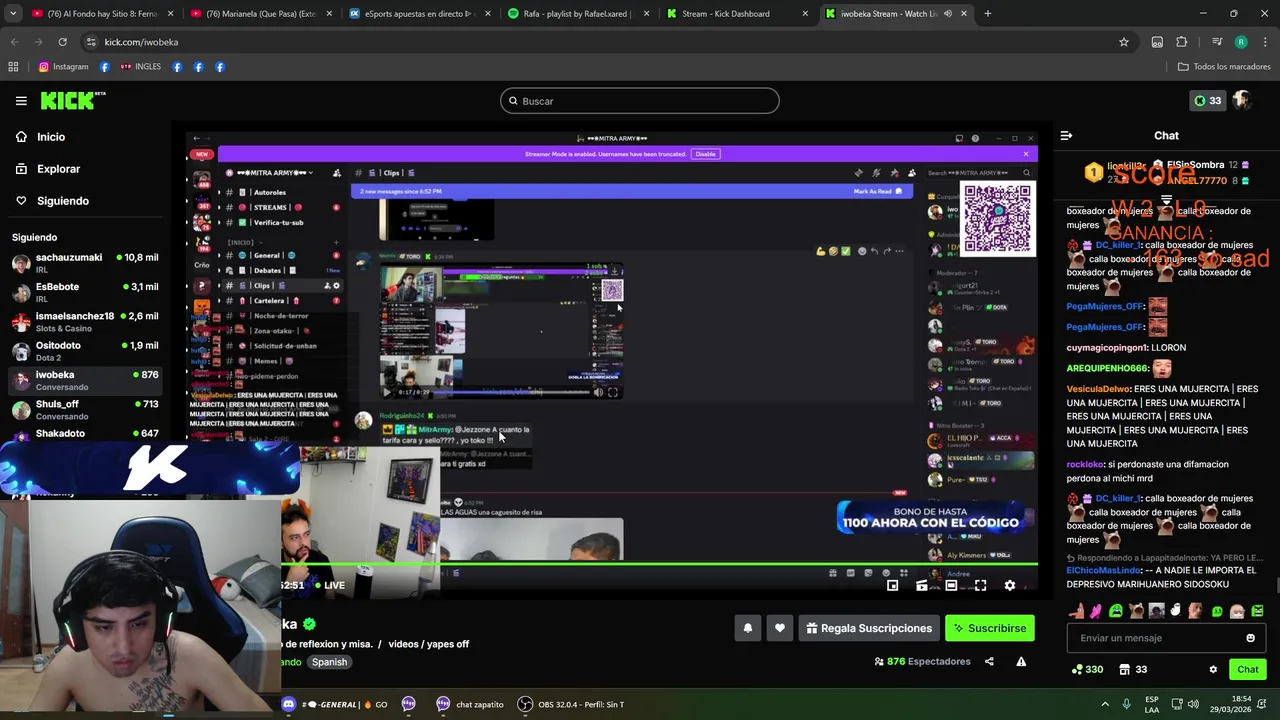Toggle mini player mode in the video
Viewport: 1280px width, 720px height.
click(892, 586)
